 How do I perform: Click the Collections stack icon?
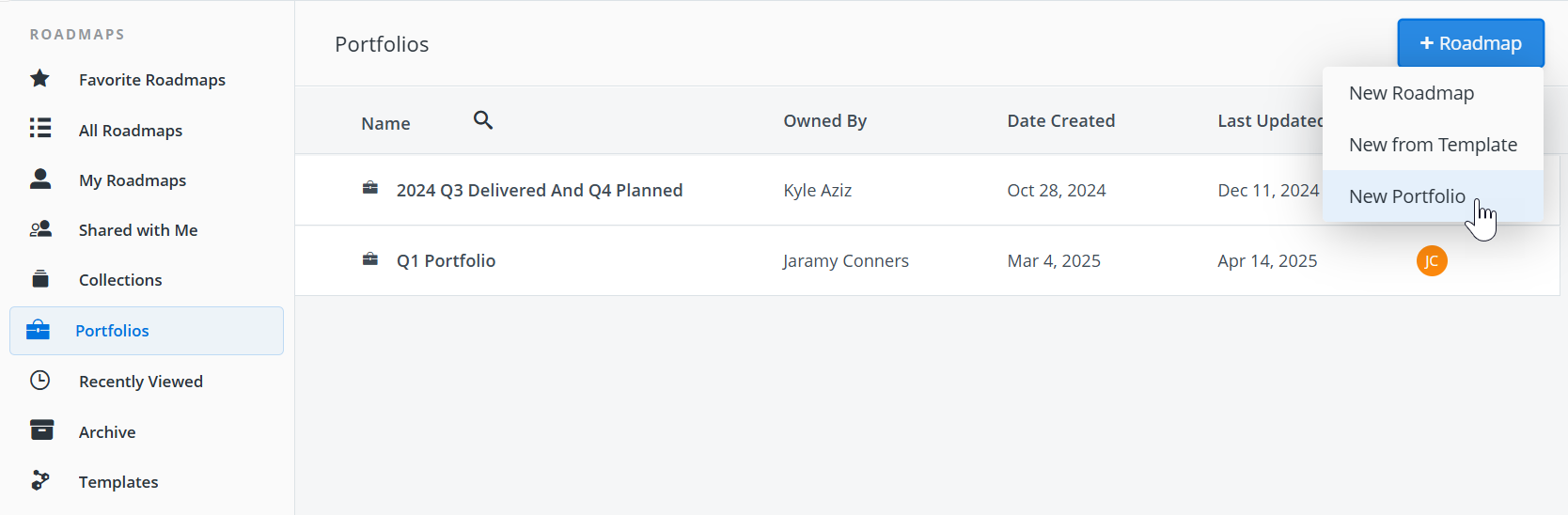(x=39, y=279)
